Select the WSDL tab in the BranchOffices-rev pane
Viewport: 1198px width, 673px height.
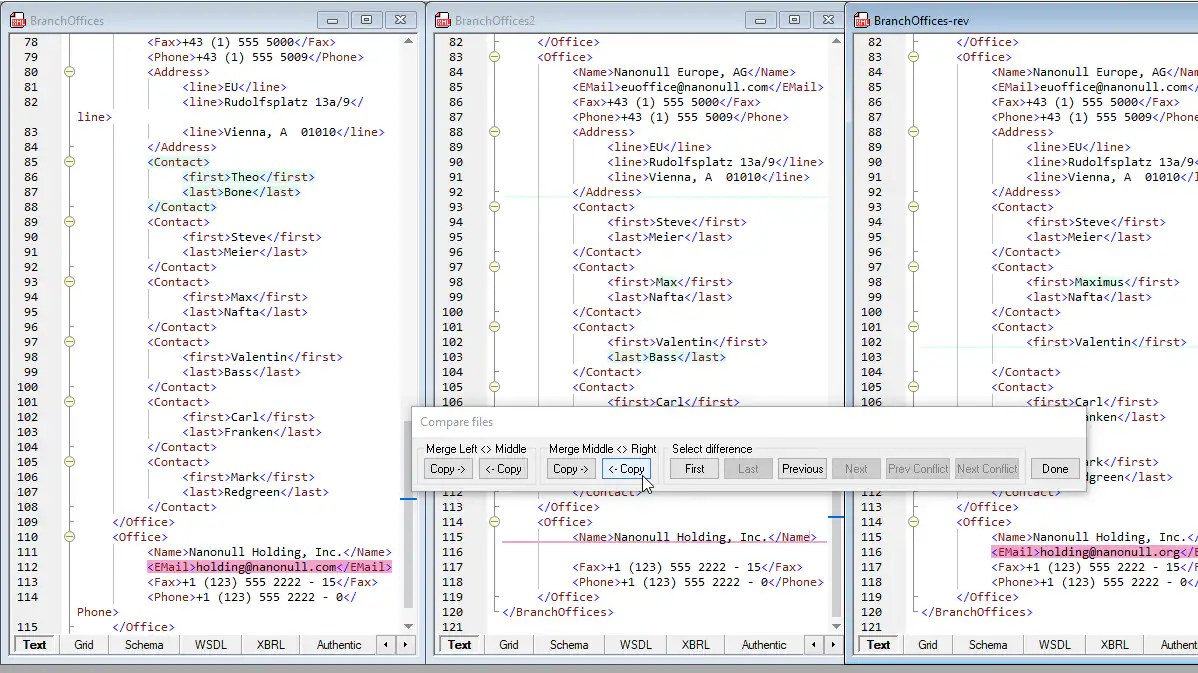pos(1054,645)
